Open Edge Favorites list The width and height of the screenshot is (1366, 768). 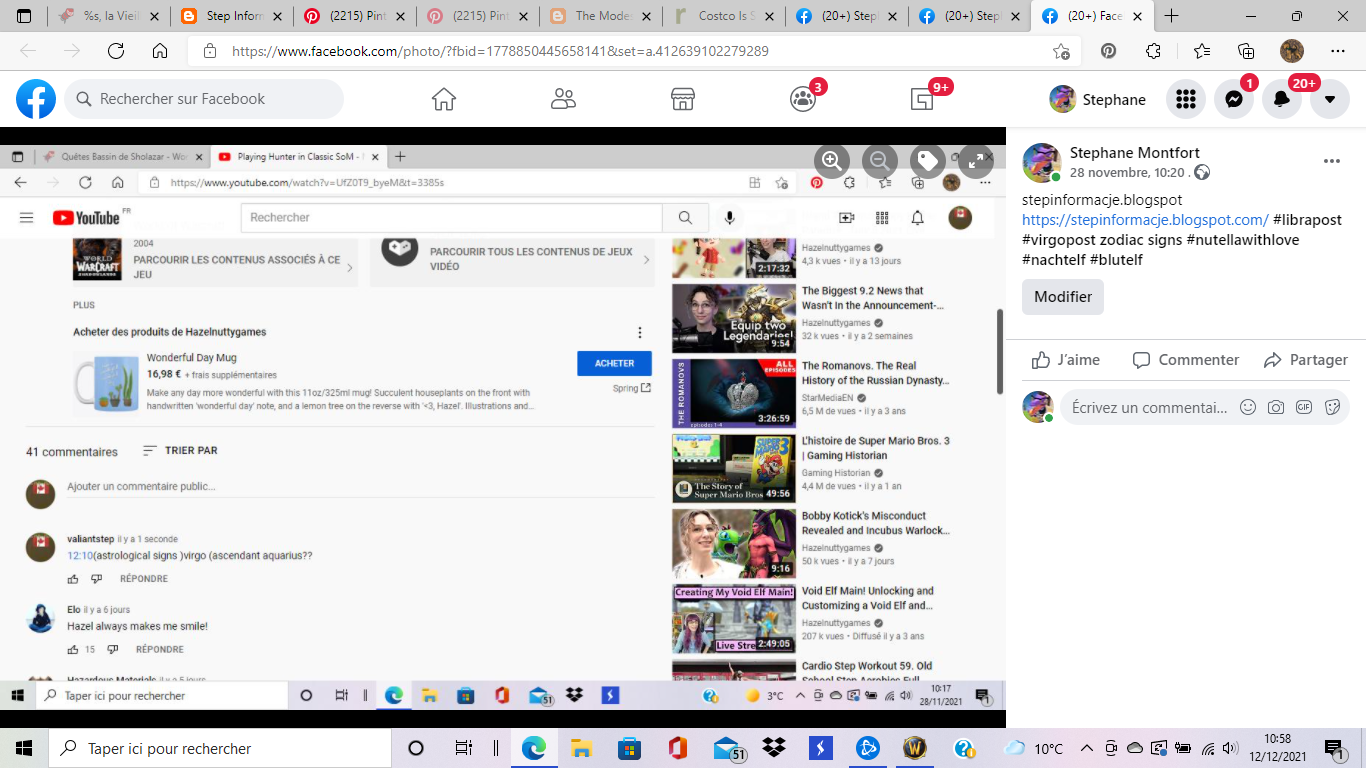pos(1201,51)
